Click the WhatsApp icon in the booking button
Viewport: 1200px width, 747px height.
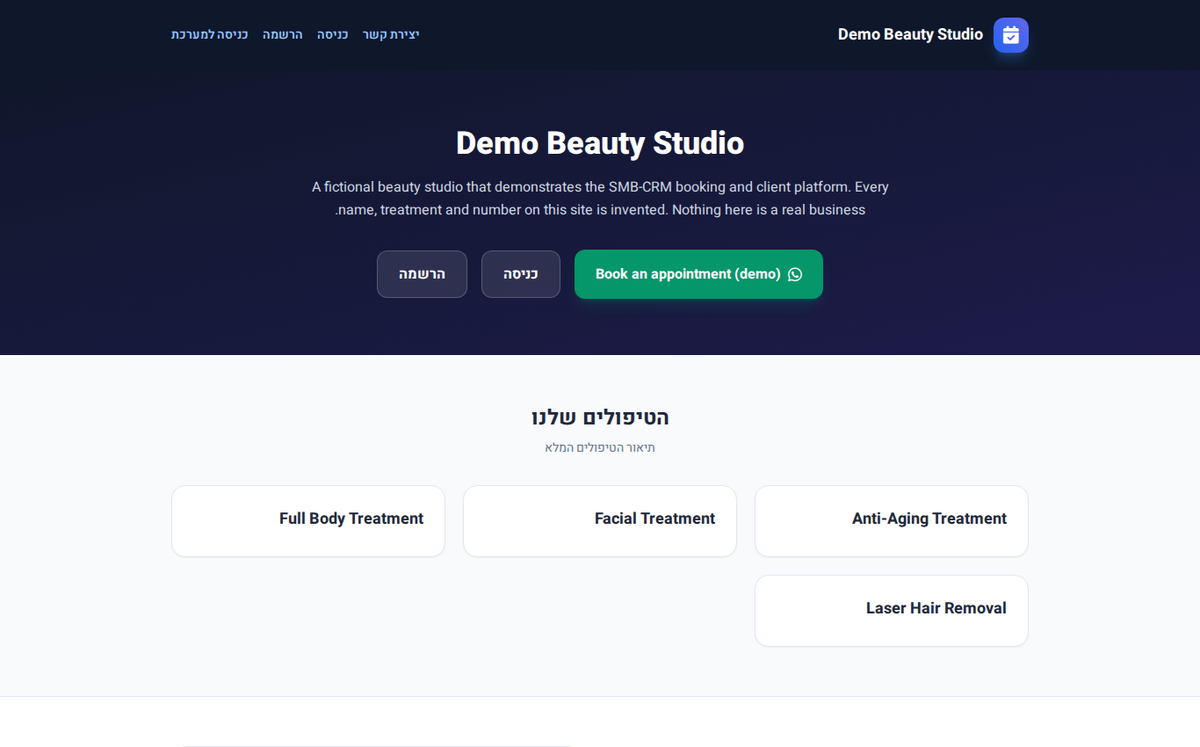[x=795, y=274]
